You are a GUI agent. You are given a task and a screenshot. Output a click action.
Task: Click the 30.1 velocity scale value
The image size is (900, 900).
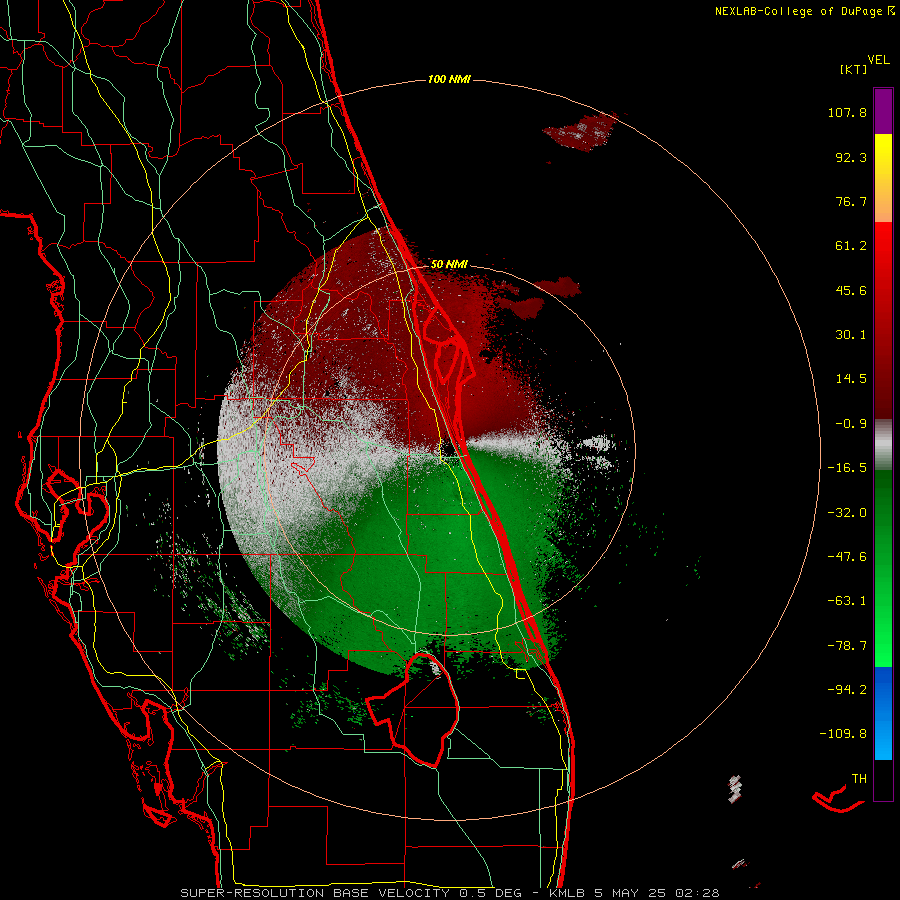coord(851,335)
